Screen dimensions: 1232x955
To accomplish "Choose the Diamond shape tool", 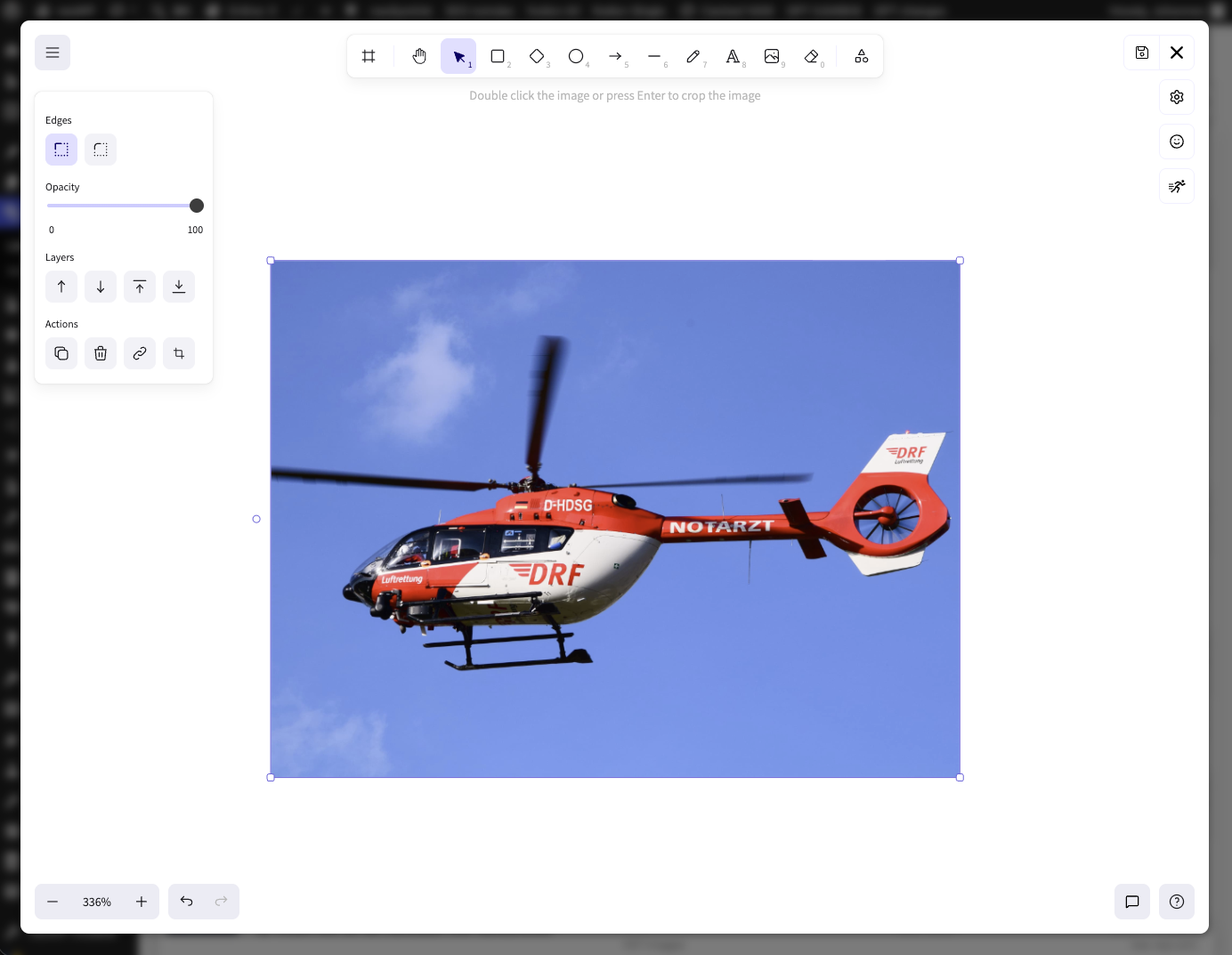I will point(537,56).
